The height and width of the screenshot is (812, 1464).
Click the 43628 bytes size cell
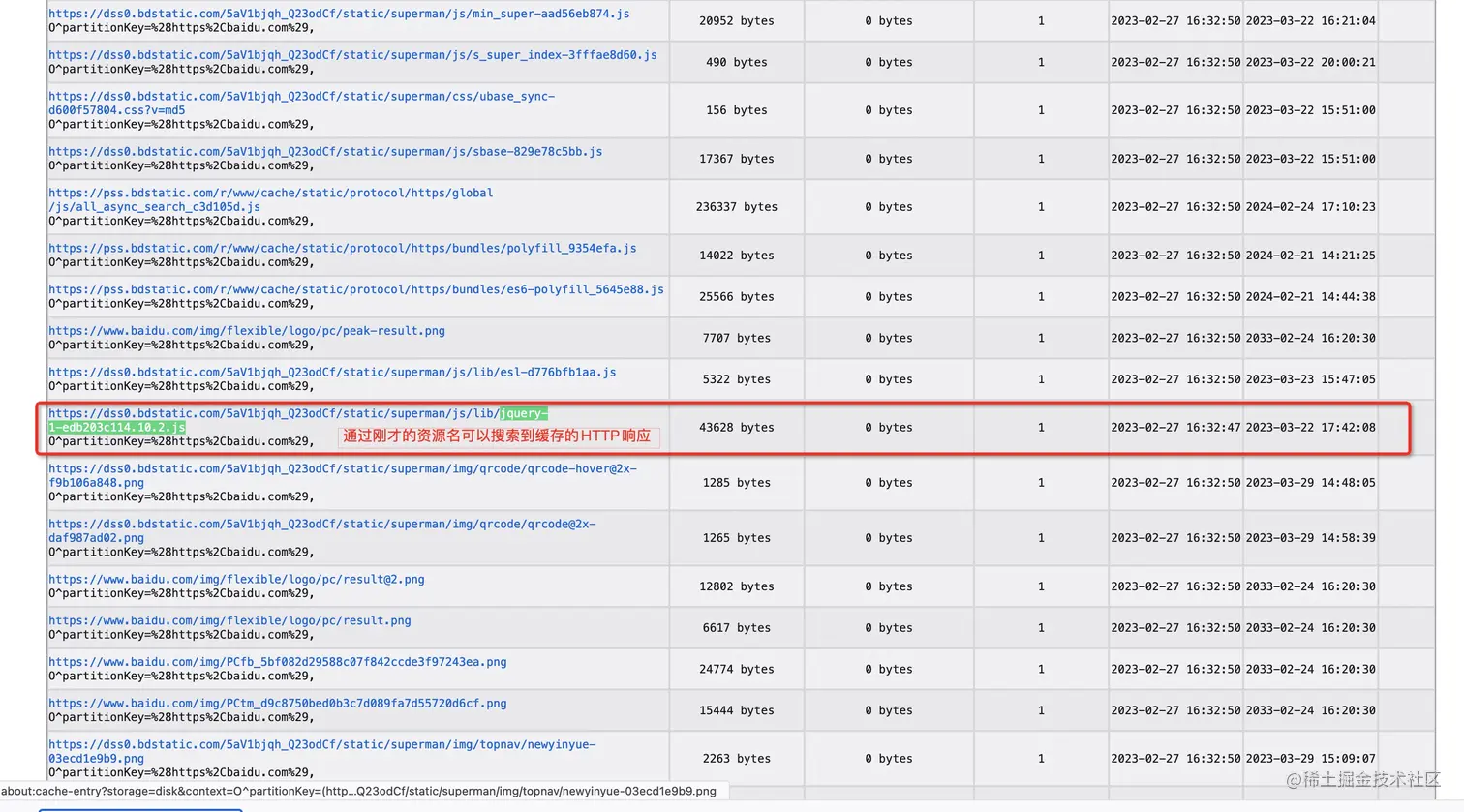click(737, 427)
